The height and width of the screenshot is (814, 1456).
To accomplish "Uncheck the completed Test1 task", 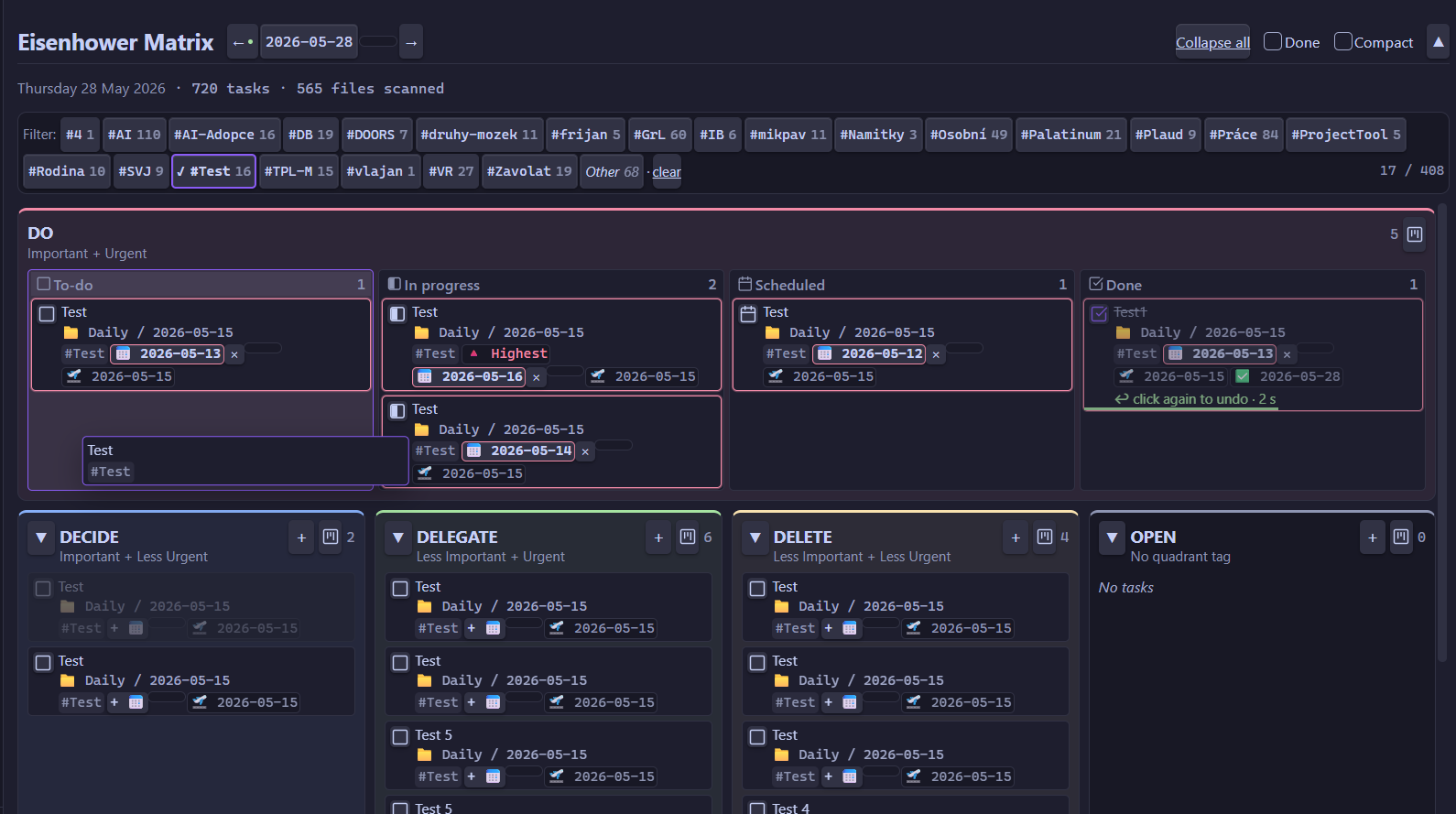I will pyautogui.click(x=1099, y=314).
